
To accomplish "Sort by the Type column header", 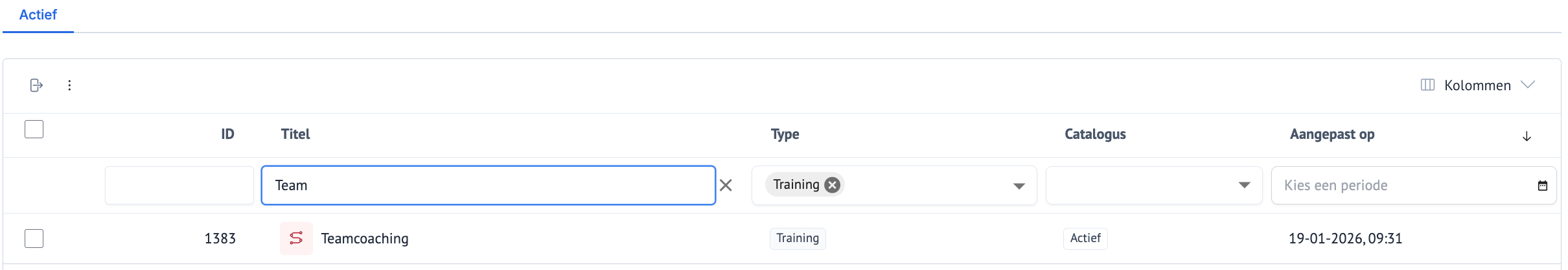I will 785,134.
